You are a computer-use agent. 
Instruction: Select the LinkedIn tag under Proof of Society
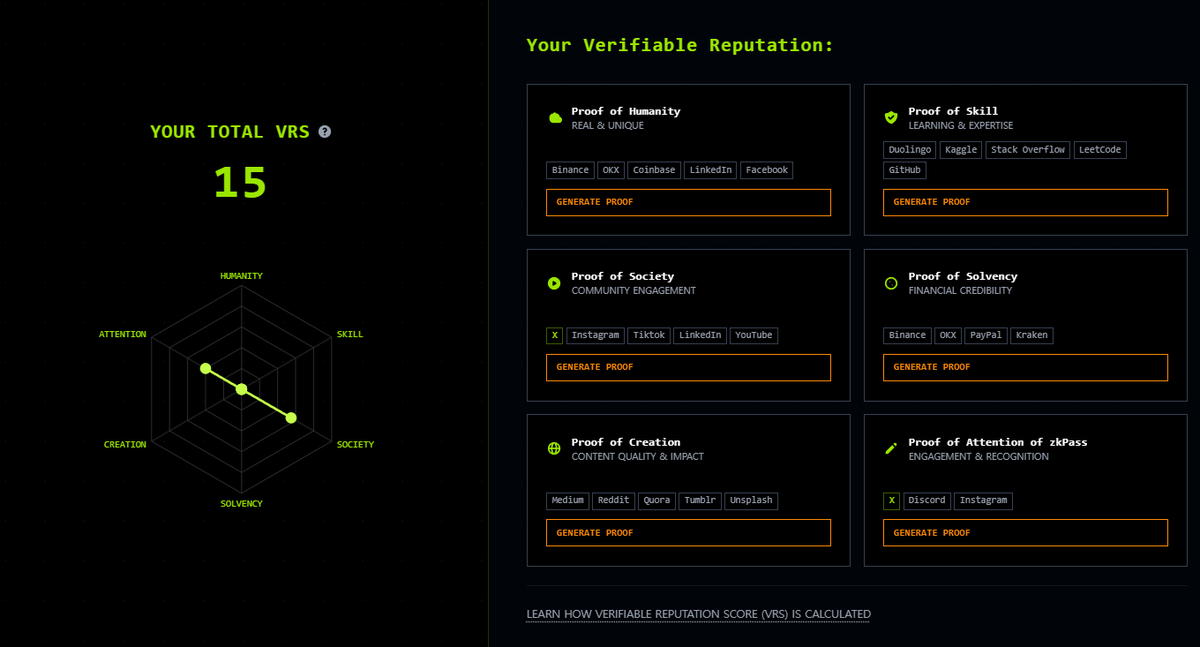700,335
